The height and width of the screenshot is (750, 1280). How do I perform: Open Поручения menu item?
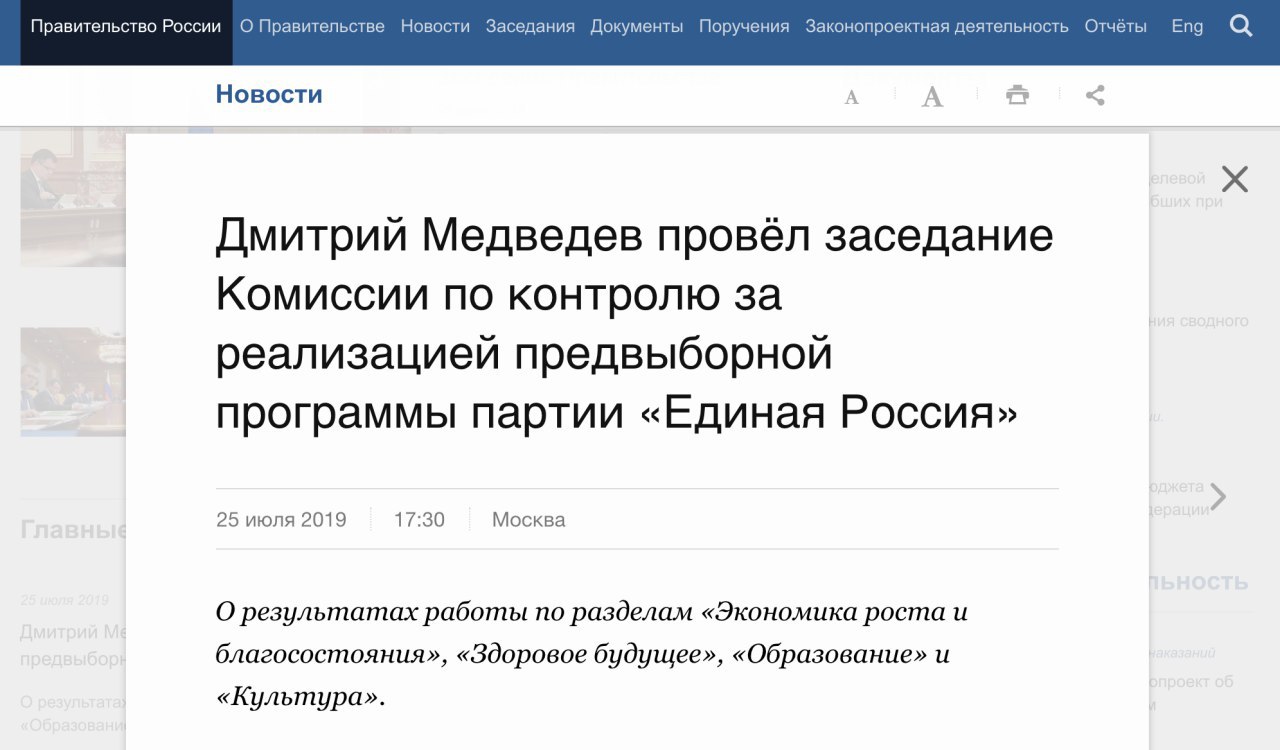[x=744, y=27]
